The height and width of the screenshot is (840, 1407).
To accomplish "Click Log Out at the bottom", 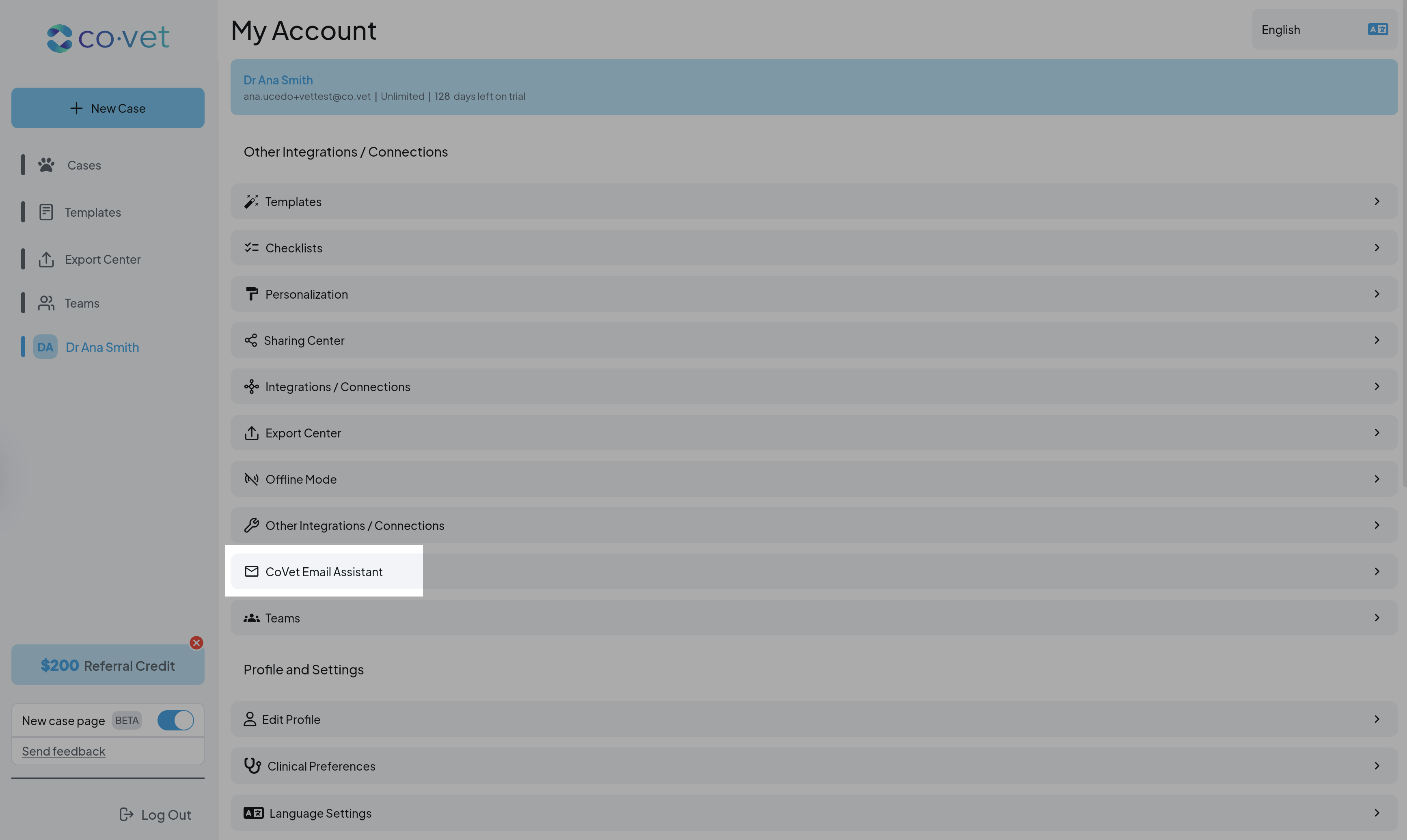I will pyautogui.click(x=156, y=814).
